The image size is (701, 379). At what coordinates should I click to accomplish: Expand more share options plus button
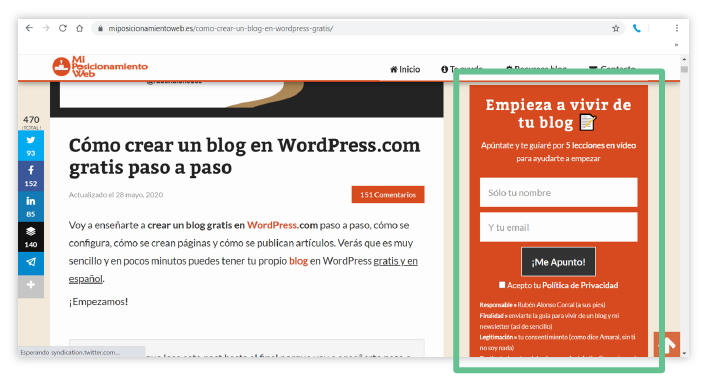coord(31,286)
